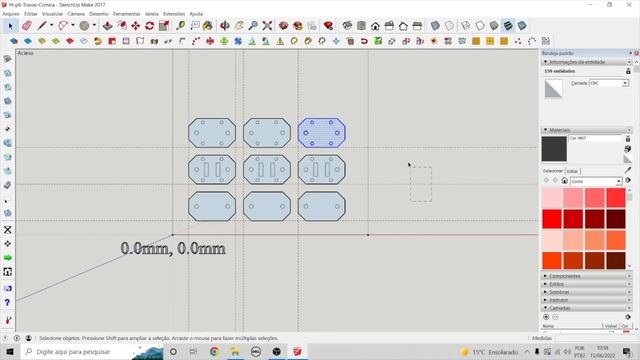Activate the Orbit camera tool
Screen dimensions: 640x360
(x=224, y=26)
